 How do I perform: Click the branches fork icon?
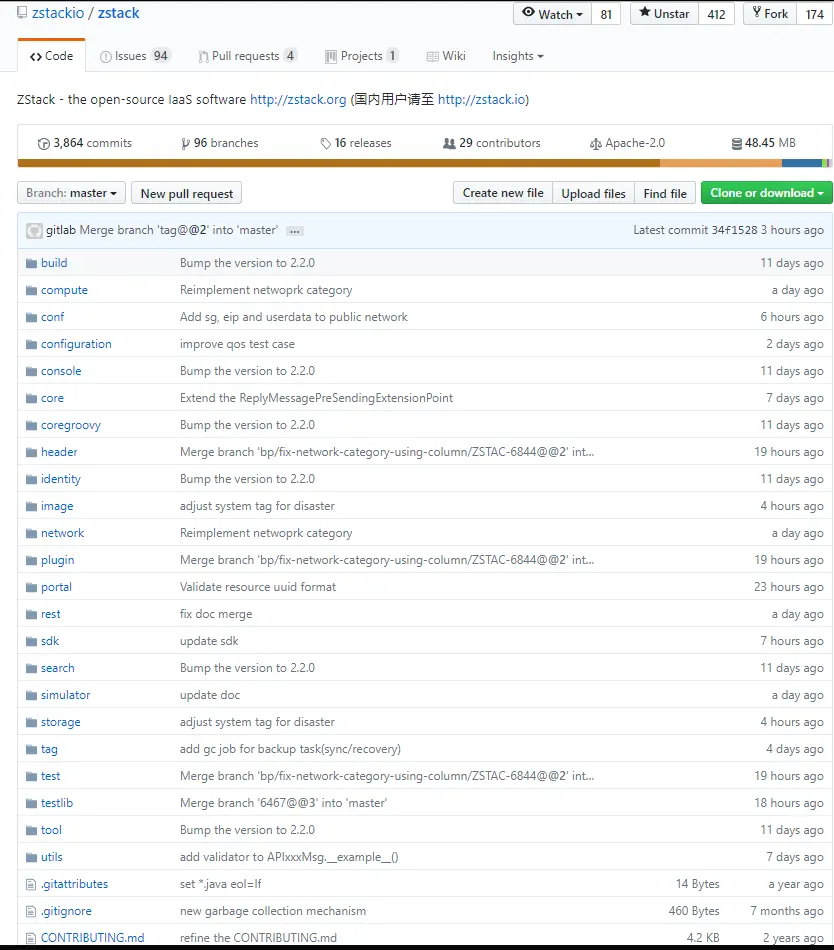click(185, 144)
